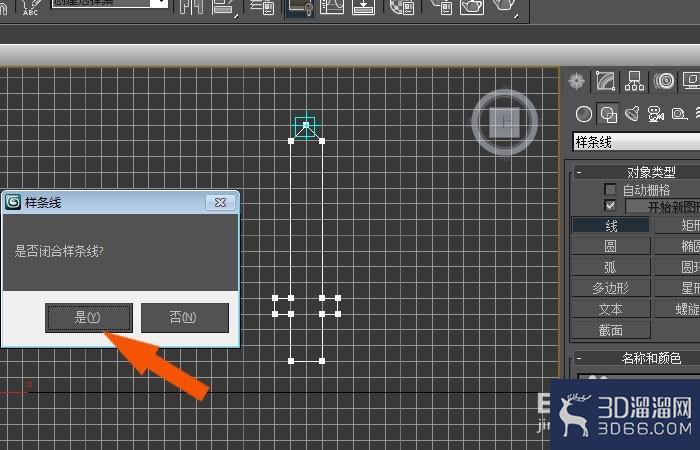This screenshot has height=450, width=700.
Task: Click 否(N) in the 样条线 dialog
Action: [x=184, y=318]
